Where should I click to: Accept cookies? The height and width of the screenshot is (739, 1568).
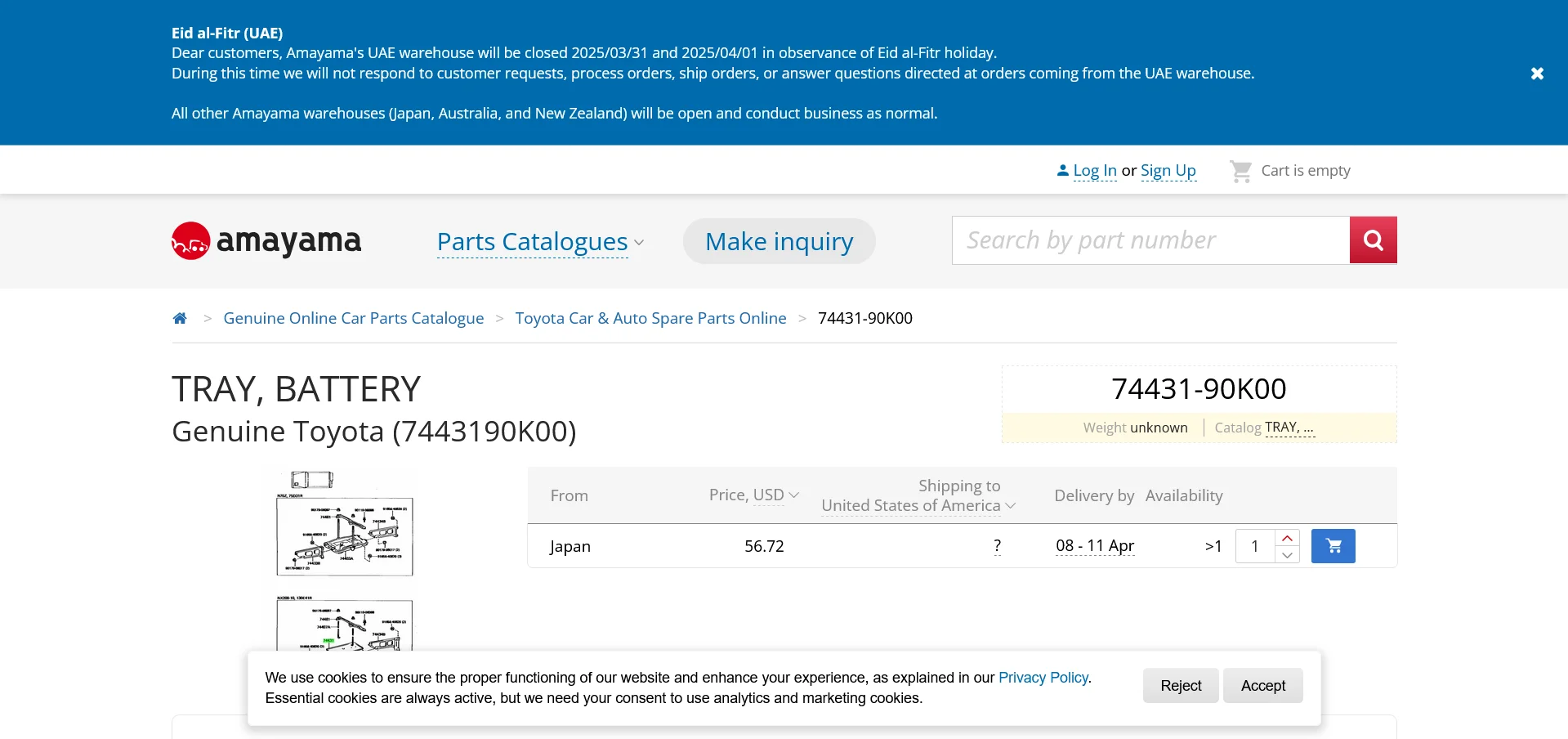(x=1262, y=686)
